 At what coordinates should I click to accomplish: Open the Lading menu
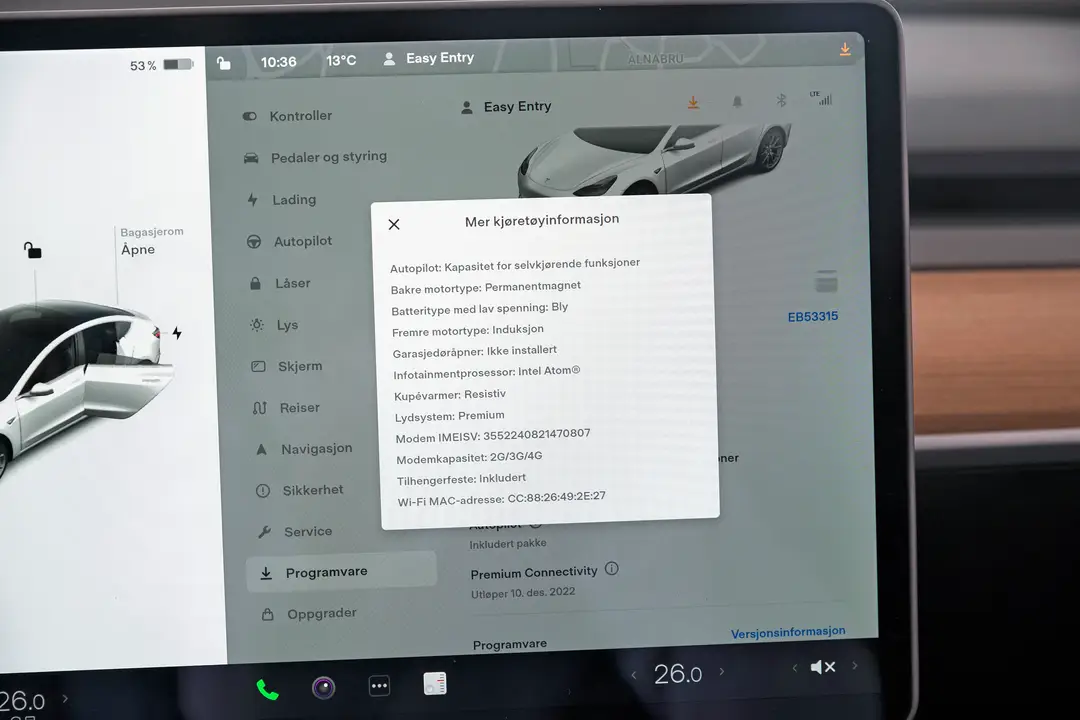[282, 200]
